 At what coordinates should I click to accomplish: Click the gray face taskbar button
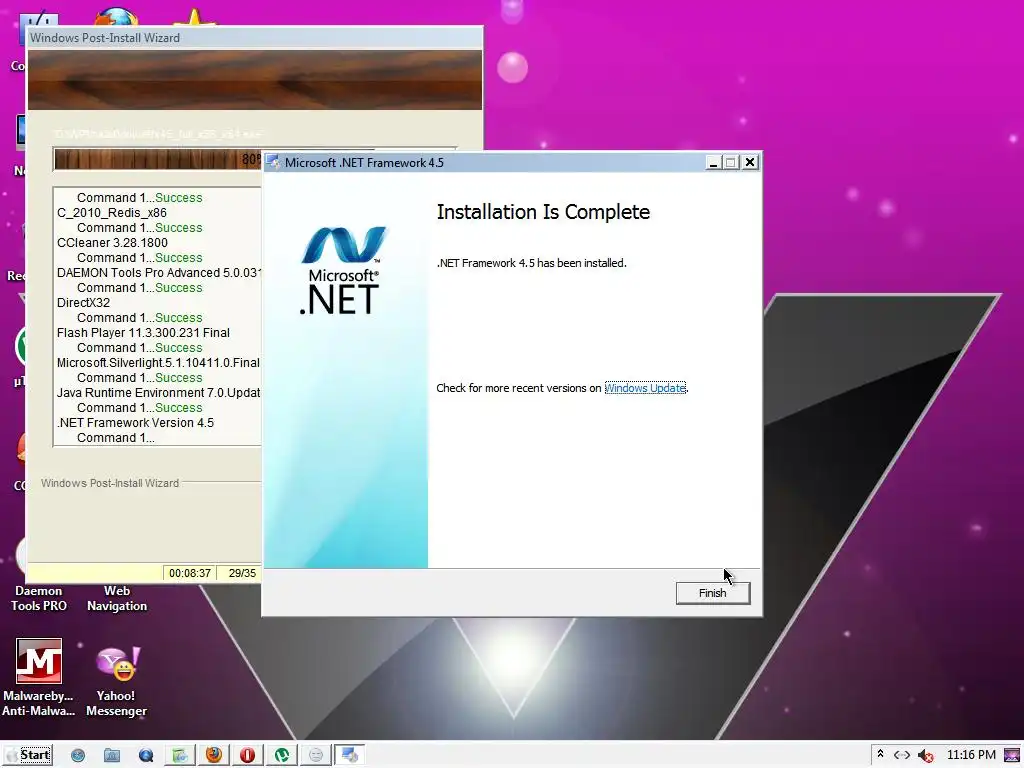tap(315, 755)
